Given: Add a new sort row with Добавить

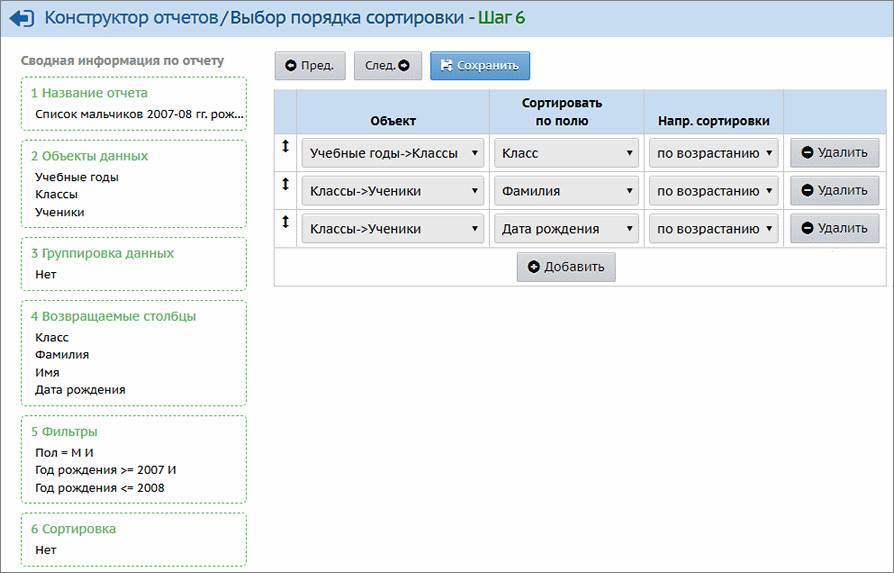Looking at the screenshot, I should (x=566, y=267).
